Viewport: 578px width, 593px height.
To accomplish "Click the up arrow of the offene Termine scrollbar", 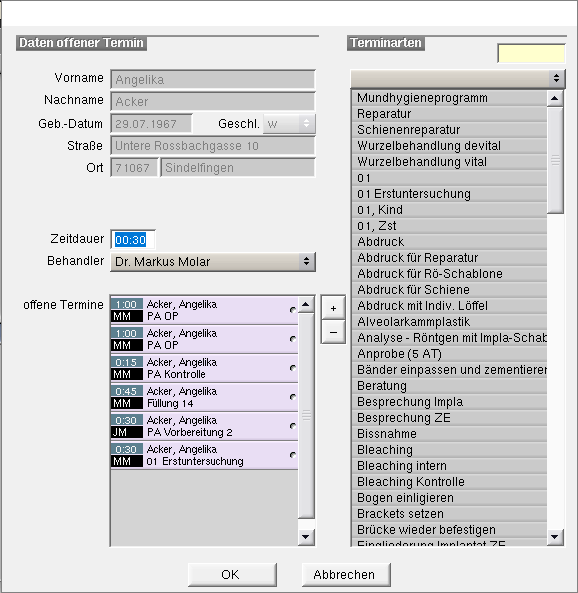I will click(x=306, y=304).
